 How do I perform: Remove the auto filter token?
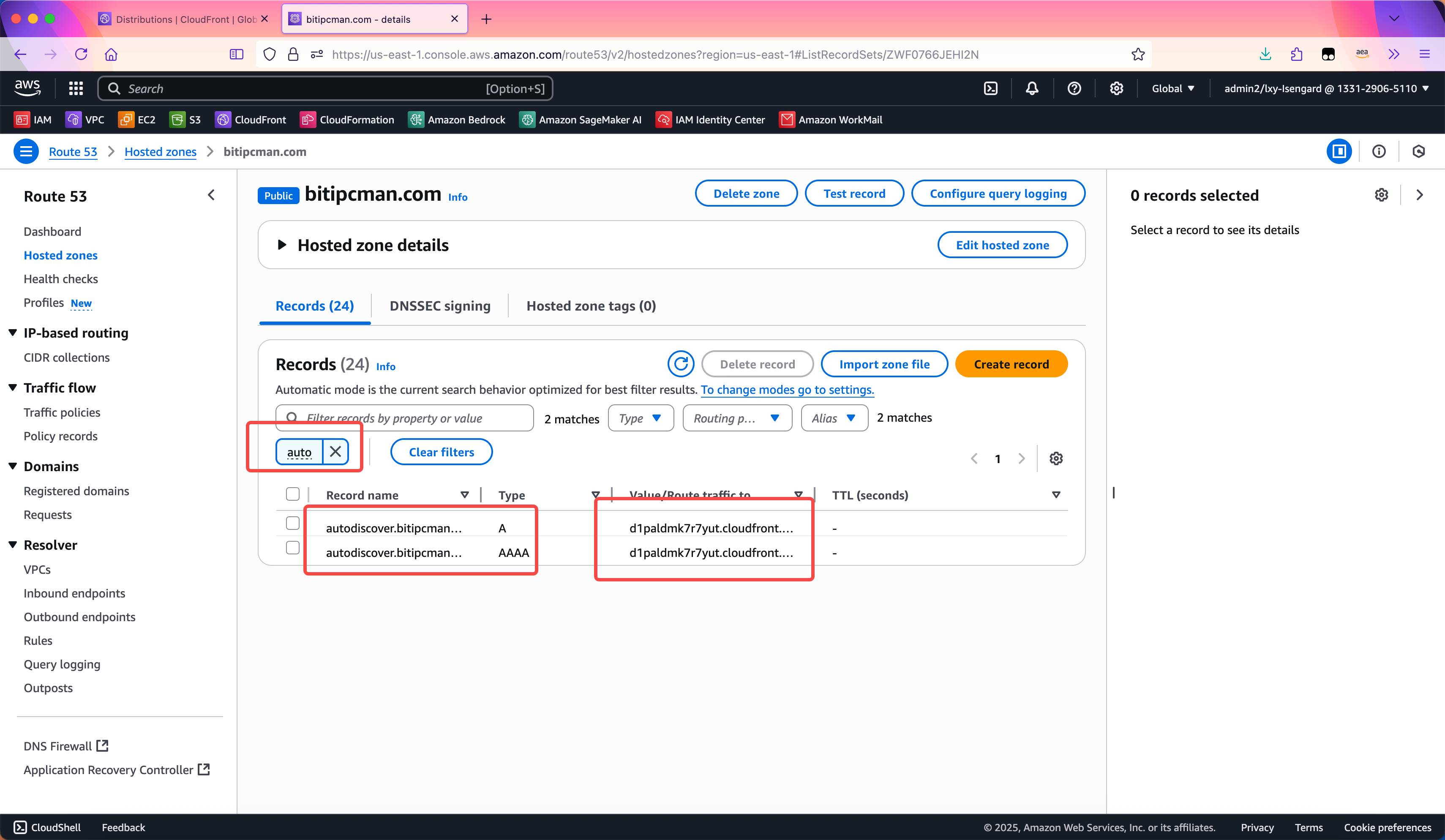(x=335, y=452)
